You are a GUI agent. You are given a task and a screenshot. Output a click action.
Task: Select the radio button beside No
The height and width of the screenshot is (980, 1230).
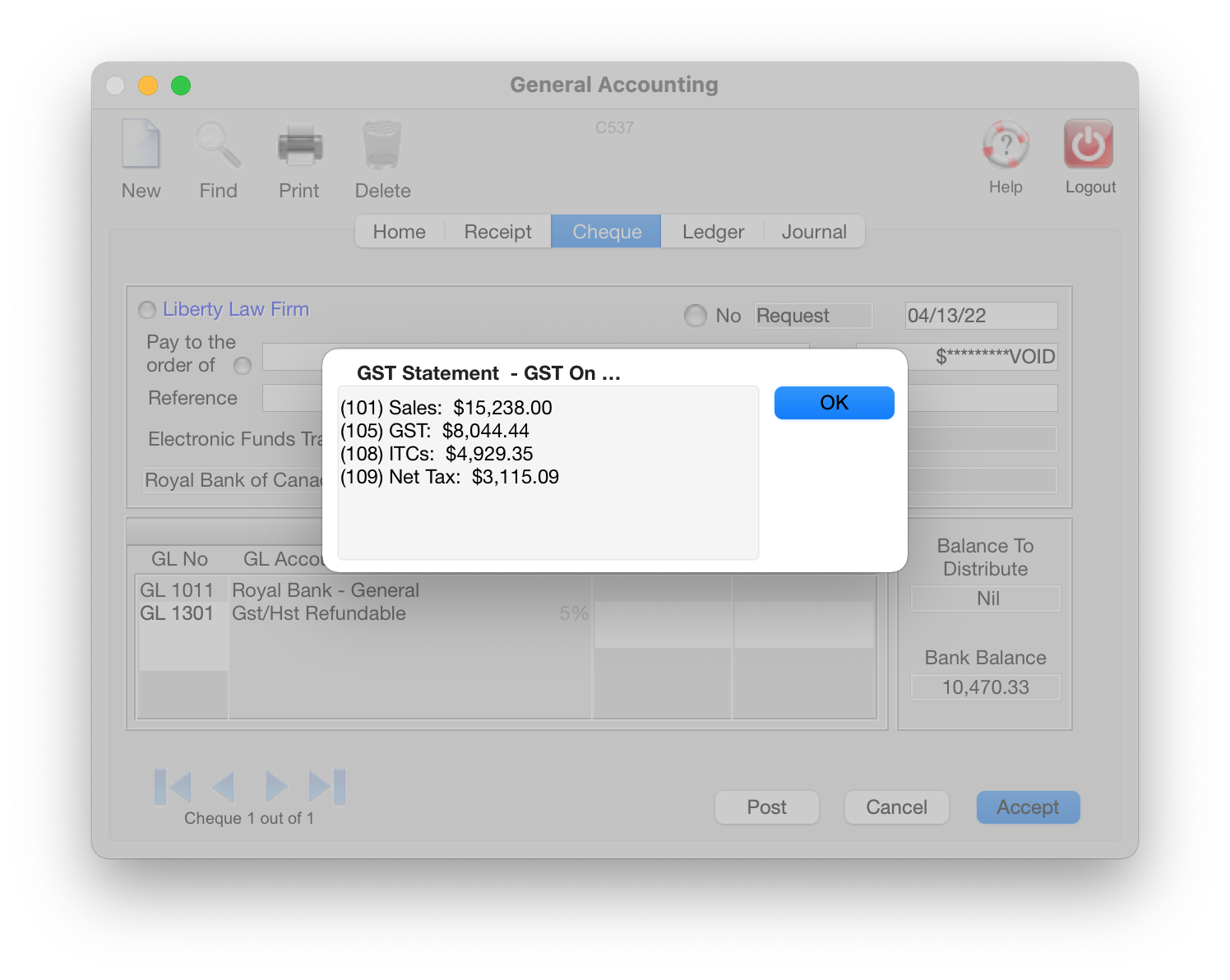click(695, 316)
